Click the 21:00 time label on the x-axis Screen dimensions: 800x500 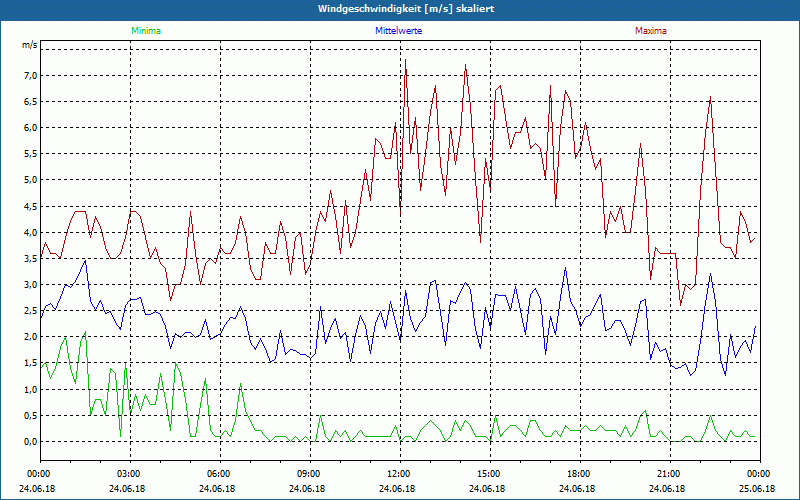click(x=669, y=473)
